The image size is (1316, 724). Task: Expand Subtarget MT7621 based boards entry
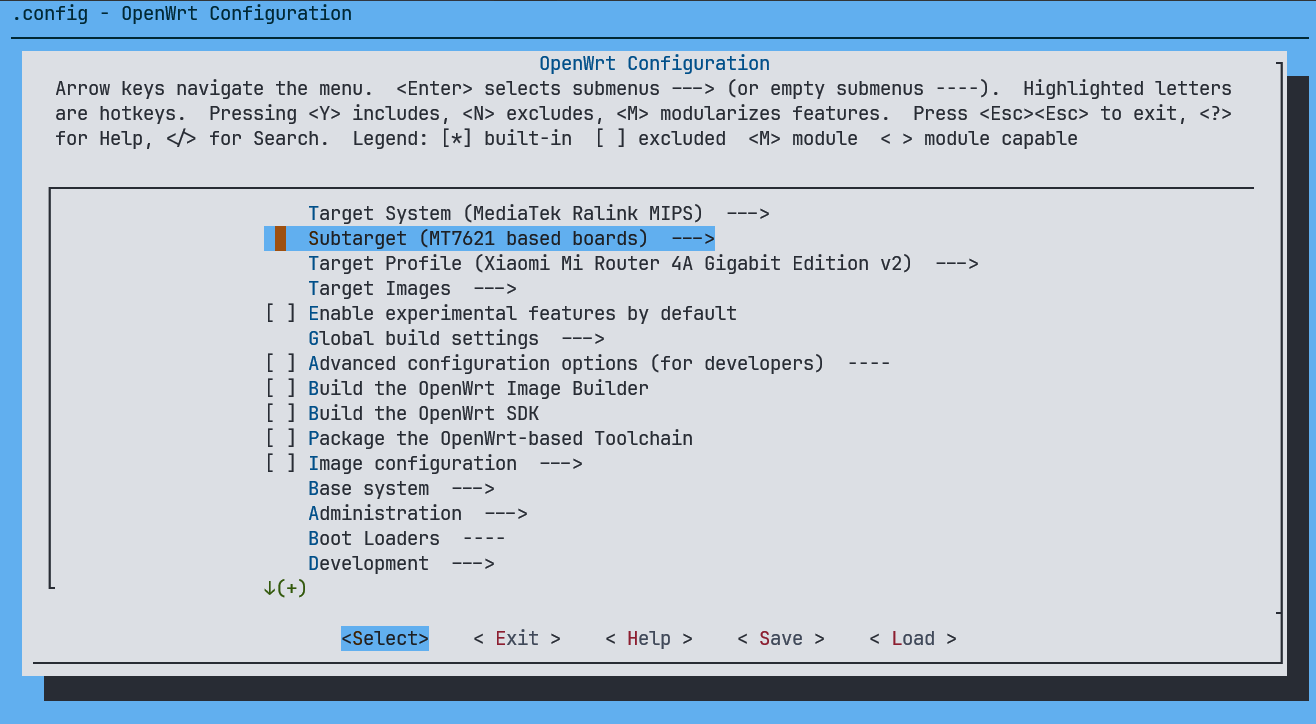[x=510, y=239]
